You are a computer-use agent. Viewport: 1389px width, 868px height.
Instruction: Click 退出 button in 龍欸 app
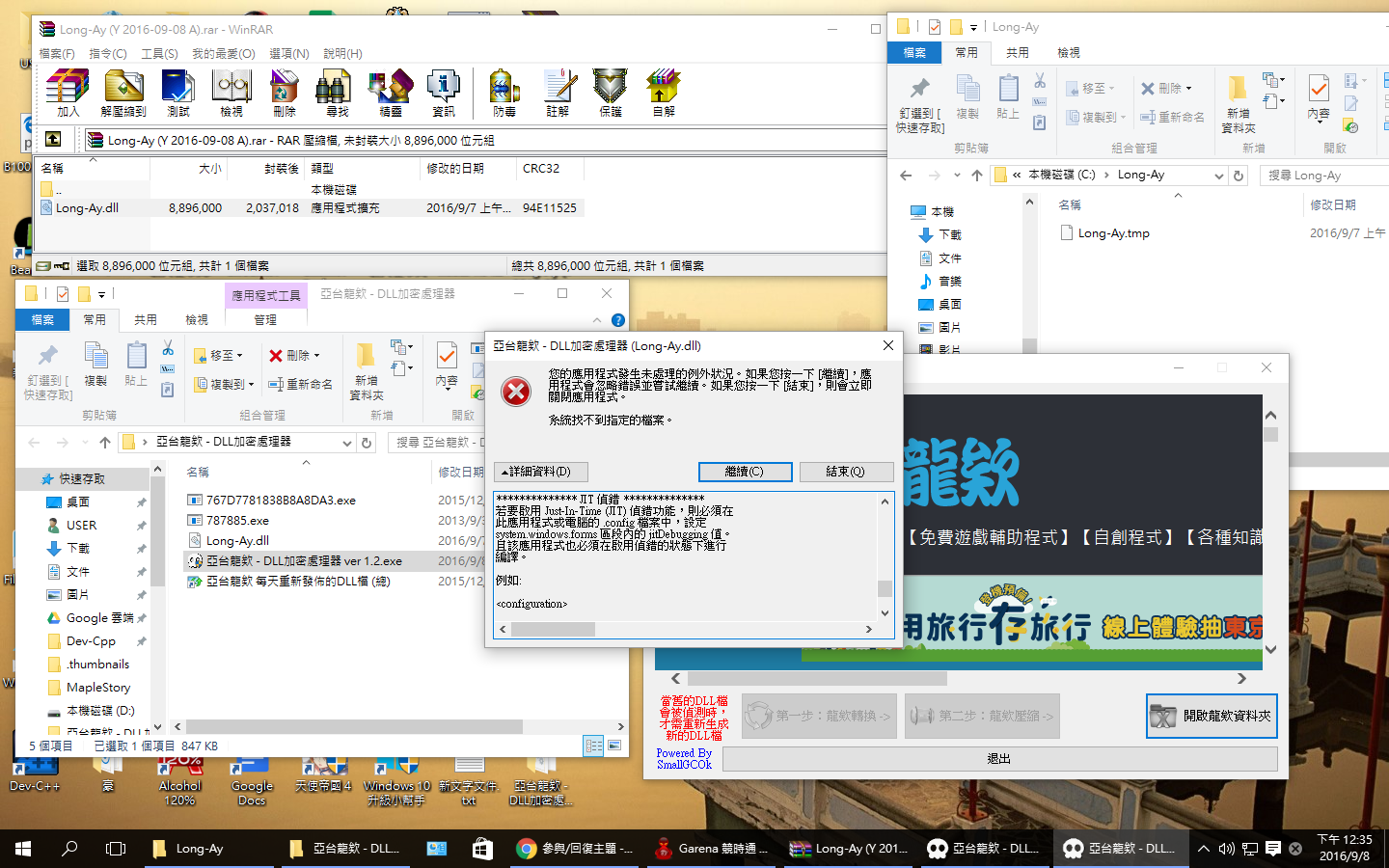pyautogui.click(x=999, y=759)
